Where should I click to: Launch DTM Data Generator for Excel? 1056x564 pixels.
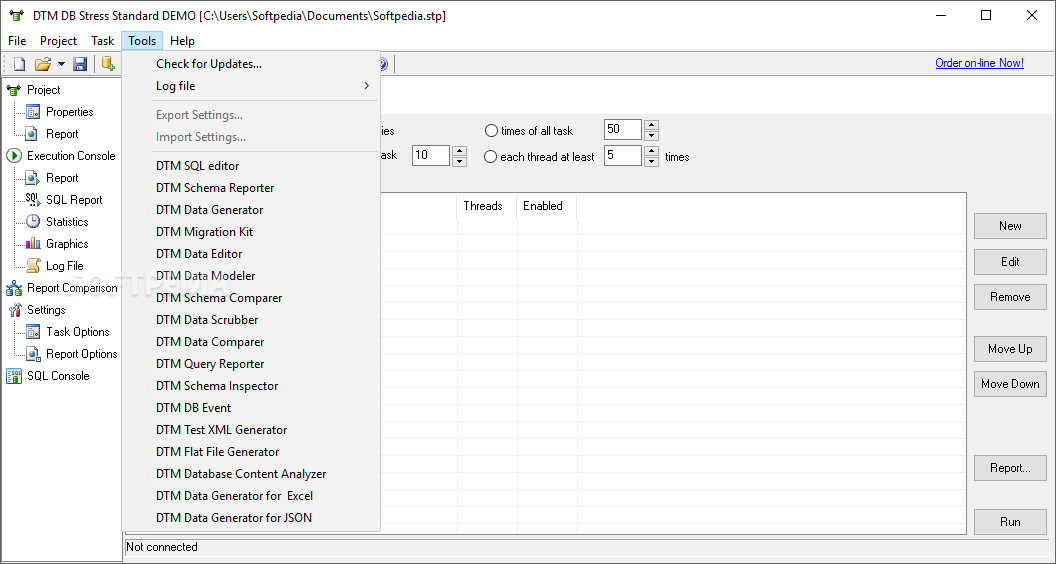point(251,496)
